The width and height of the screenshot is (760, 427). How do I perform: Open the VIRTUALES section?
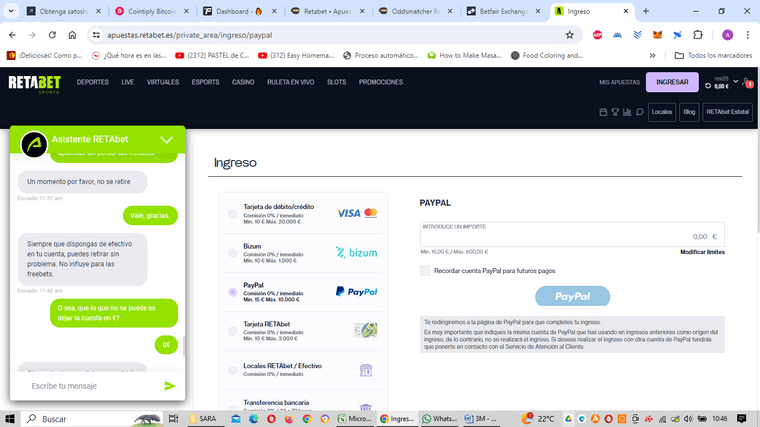(163, 82)
